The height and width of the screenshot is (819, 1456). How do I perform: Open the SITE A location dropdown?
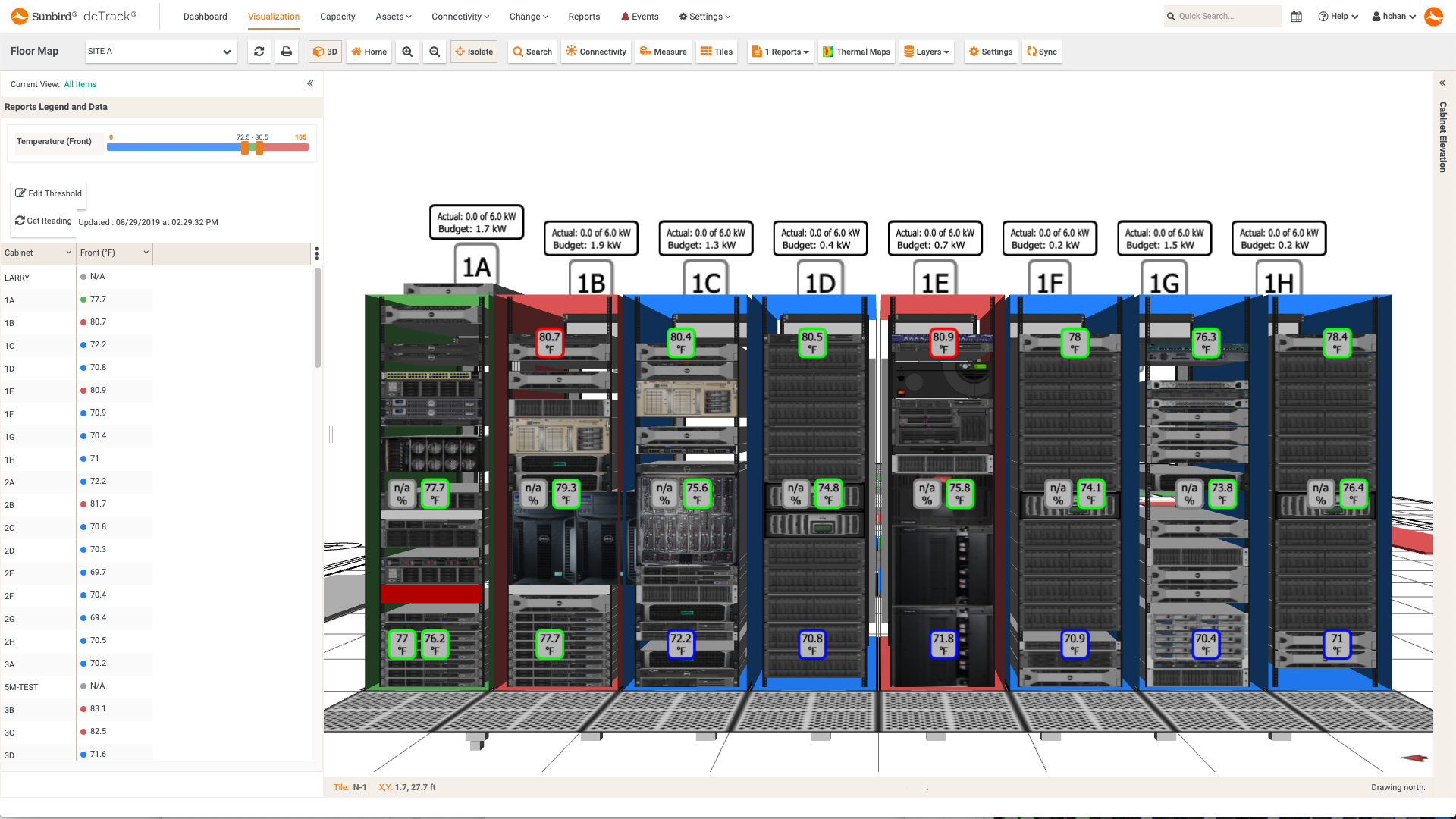160,52
